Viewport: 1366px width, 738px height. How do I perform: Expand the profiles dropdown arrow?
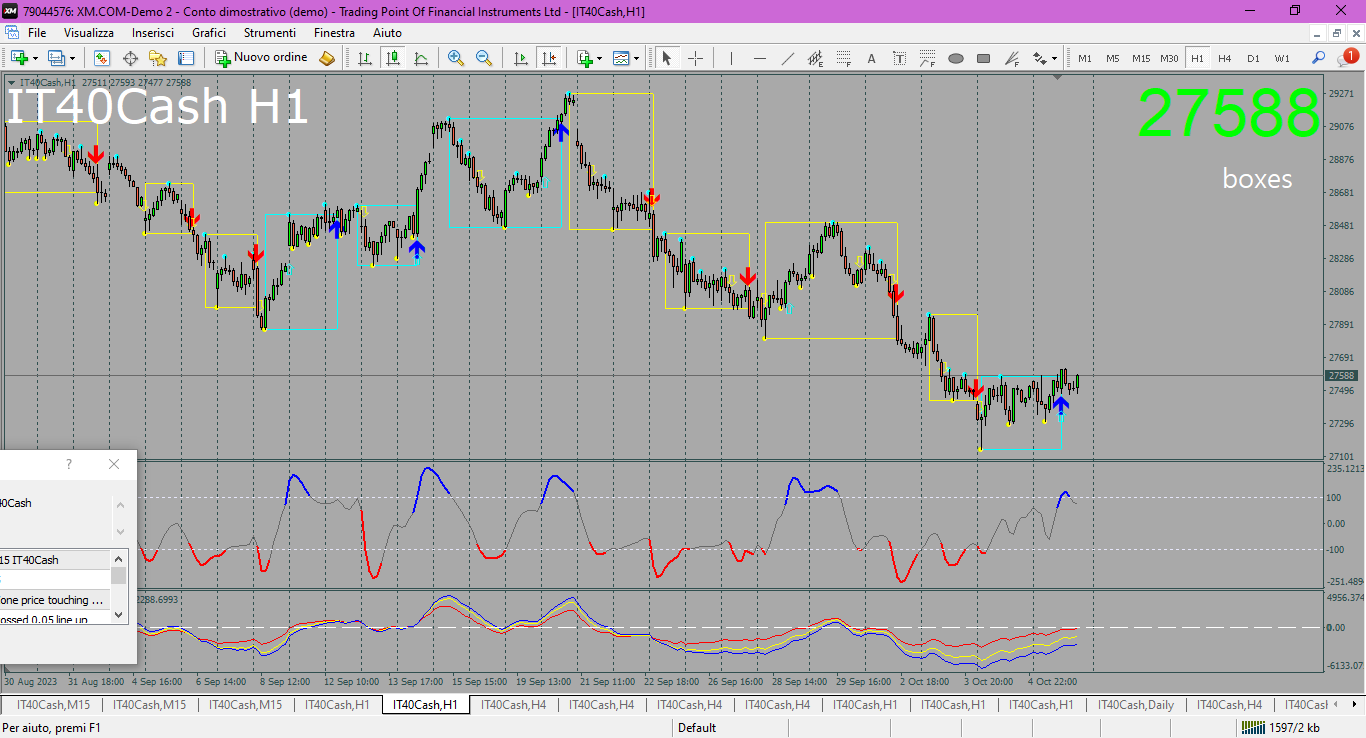72,58
